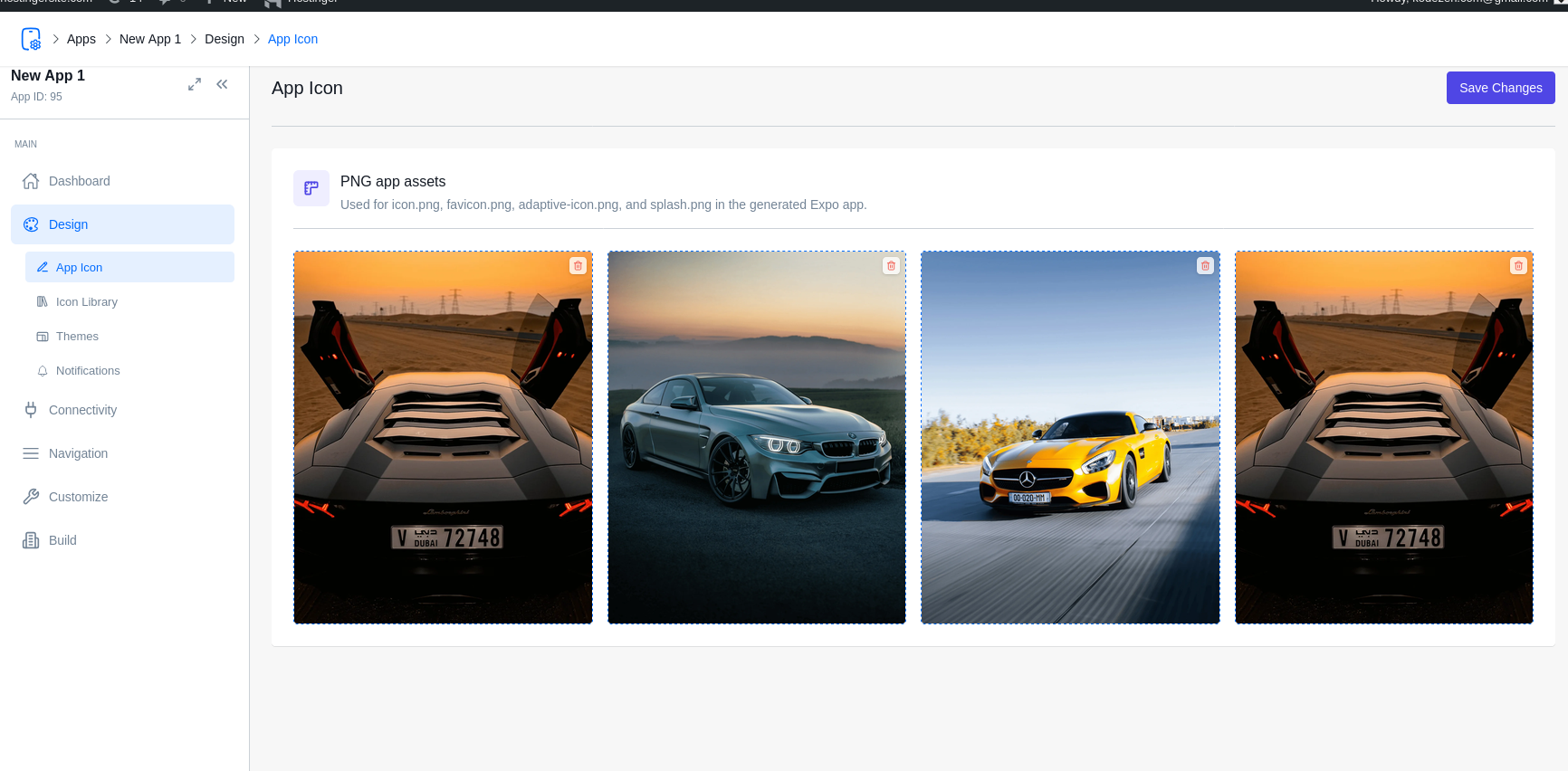The height and width of the screenshot is (771, 1568).
Task: Click the books icon beside Icon Library
Action: point(43,301)
